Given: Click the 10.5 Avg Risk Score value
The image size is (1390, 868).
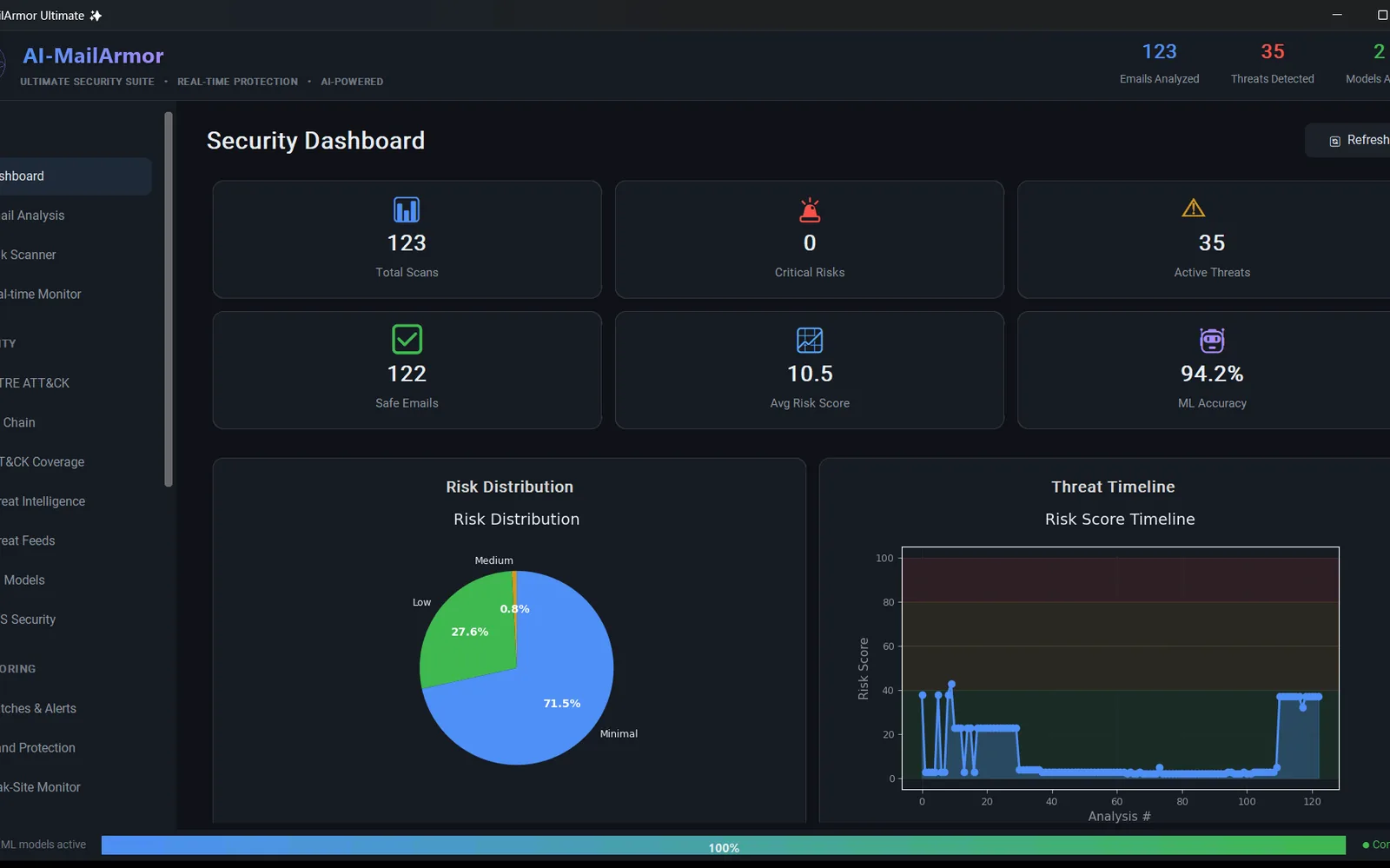Looking at the screenshot, I should click(x=810, y=374).
